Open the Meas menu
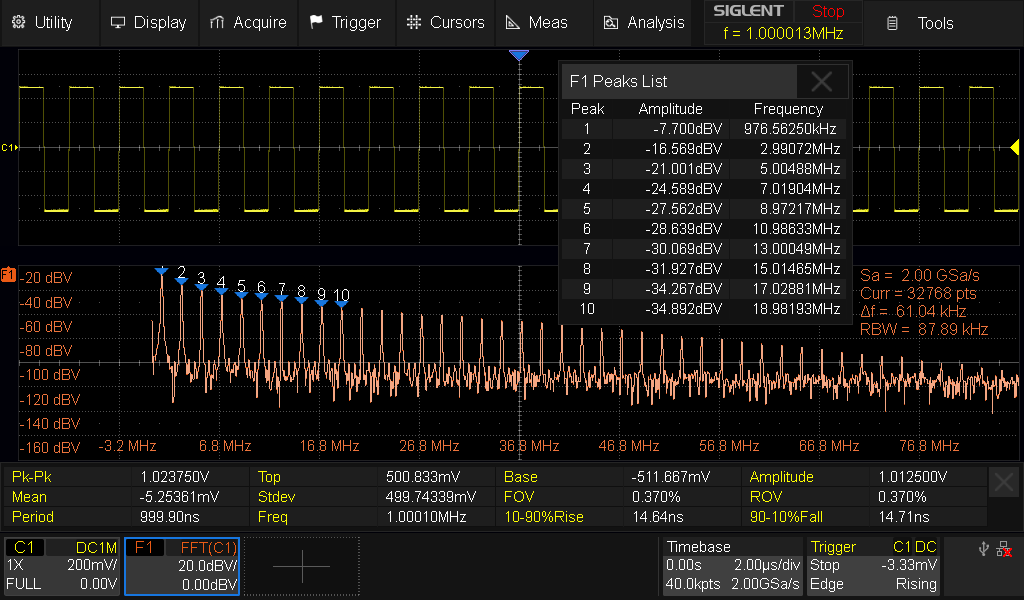The width and height of the screenshot is (1024, 600). click(537, 22)
